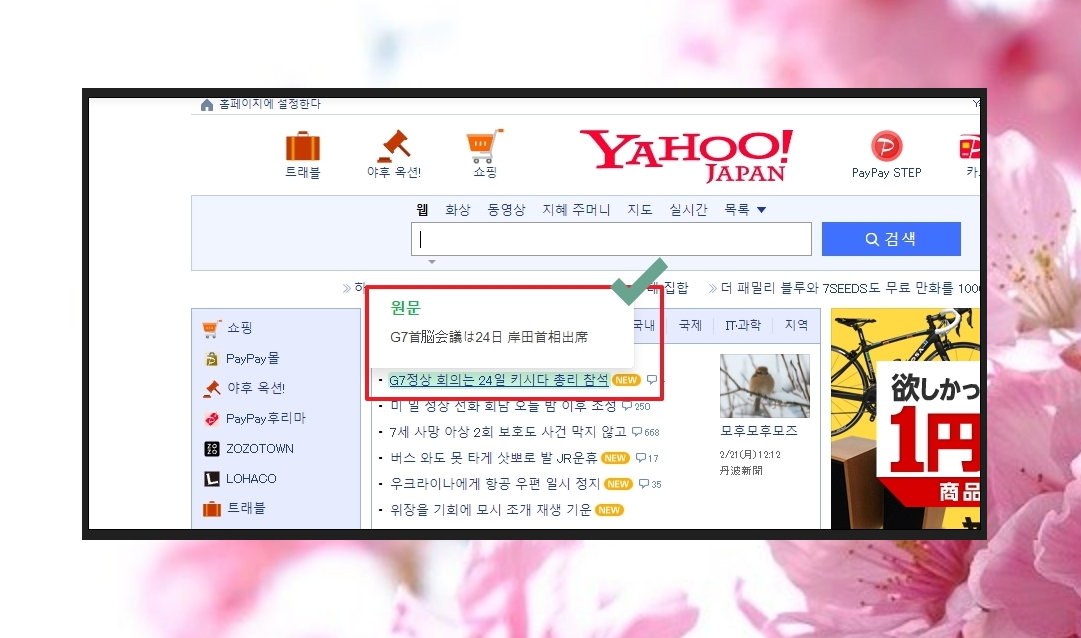Click the sidebar 야후 옥션! gavel icon

point(212,388)
